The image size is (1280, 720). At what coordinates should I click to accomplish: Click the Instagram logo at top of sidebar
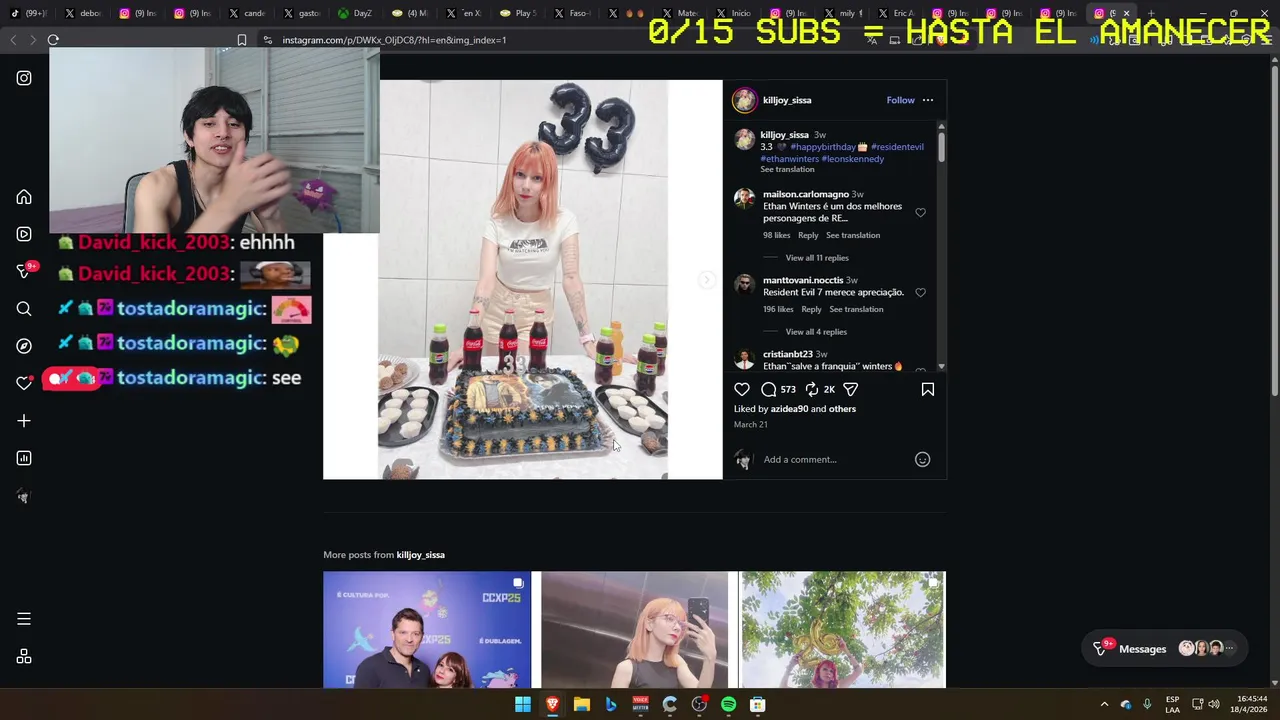click(x=24, y=78)
